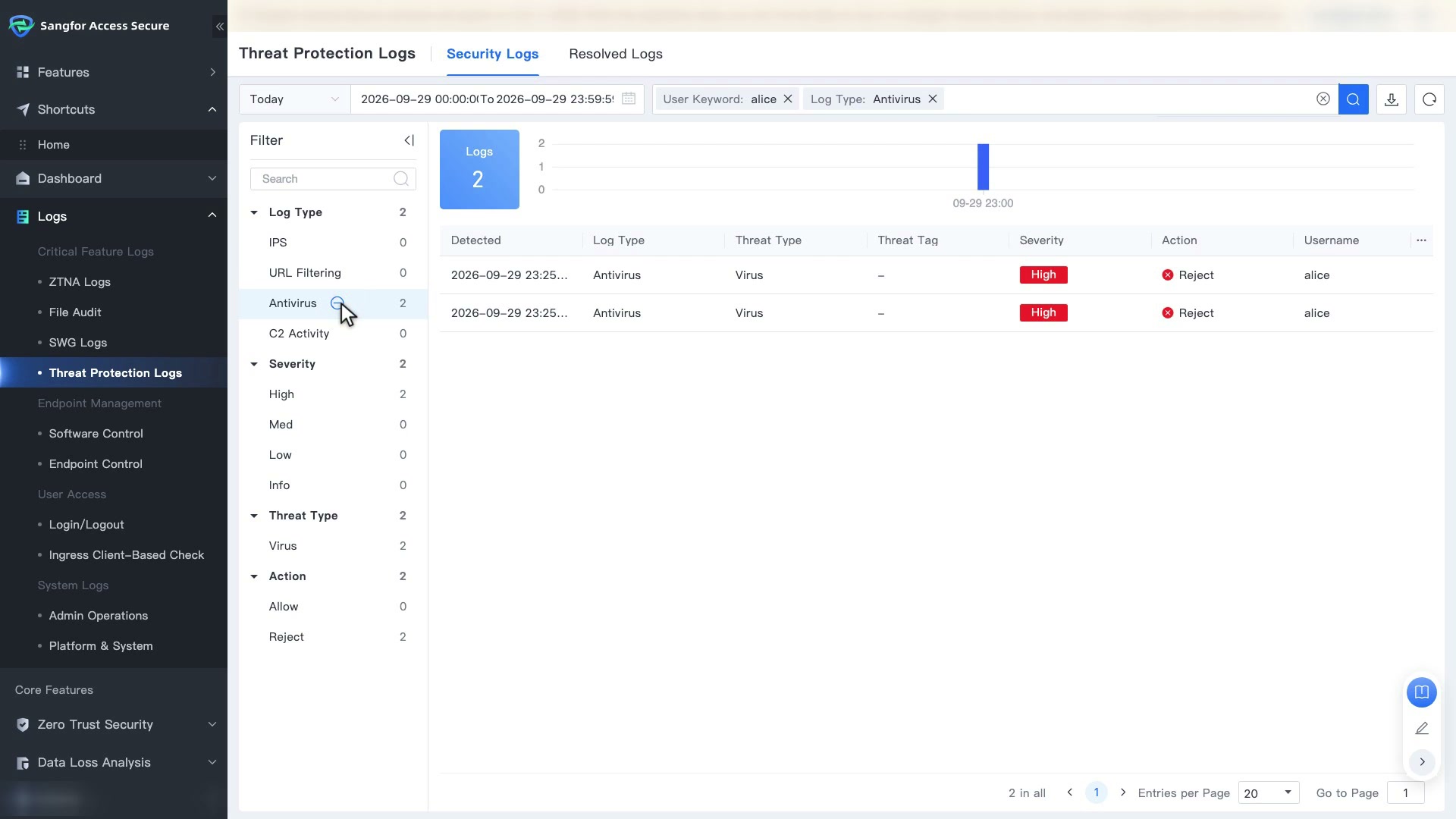Viewport: 1456px width, 819px height.
Task: Open Software Control in sidebar
Action: (96, 433)
